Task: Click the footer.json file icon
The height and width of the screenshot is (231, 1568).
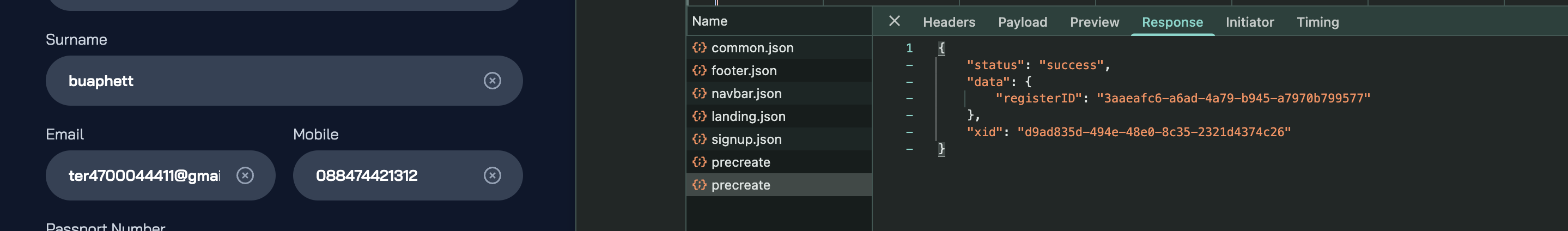Action: tap(700, 70)
